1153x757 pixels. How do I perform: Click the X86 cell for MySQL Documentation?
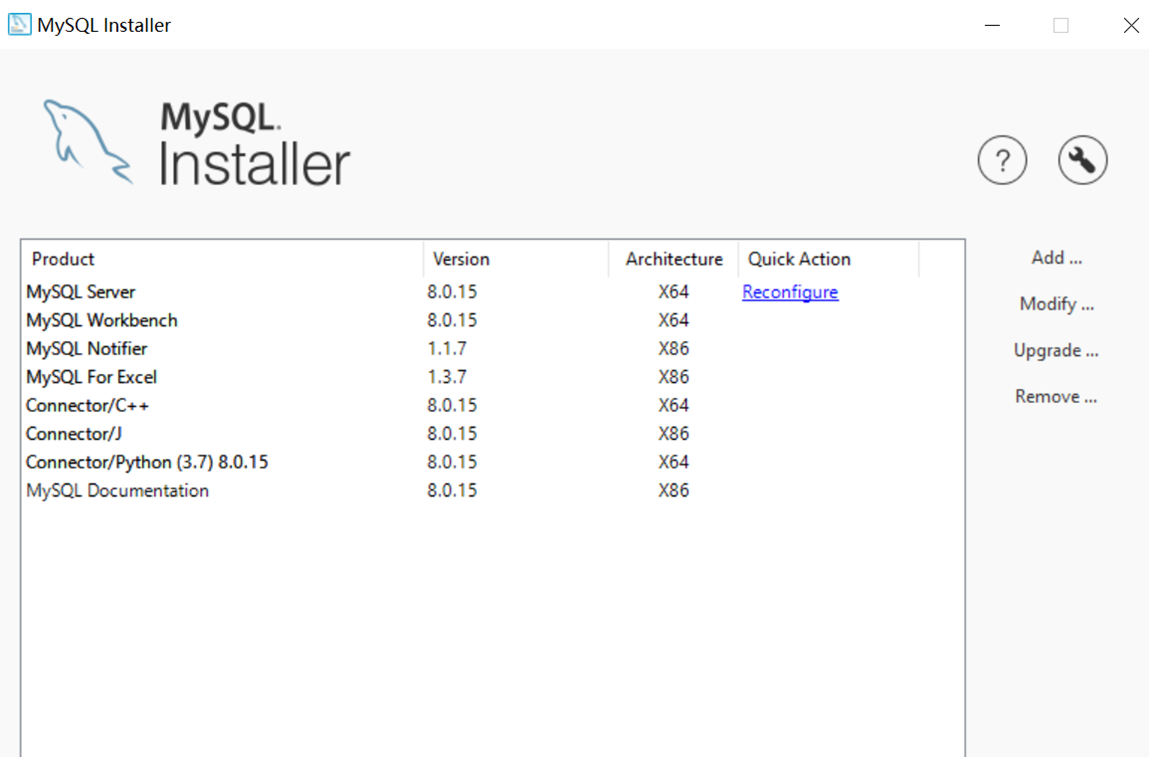674,490
